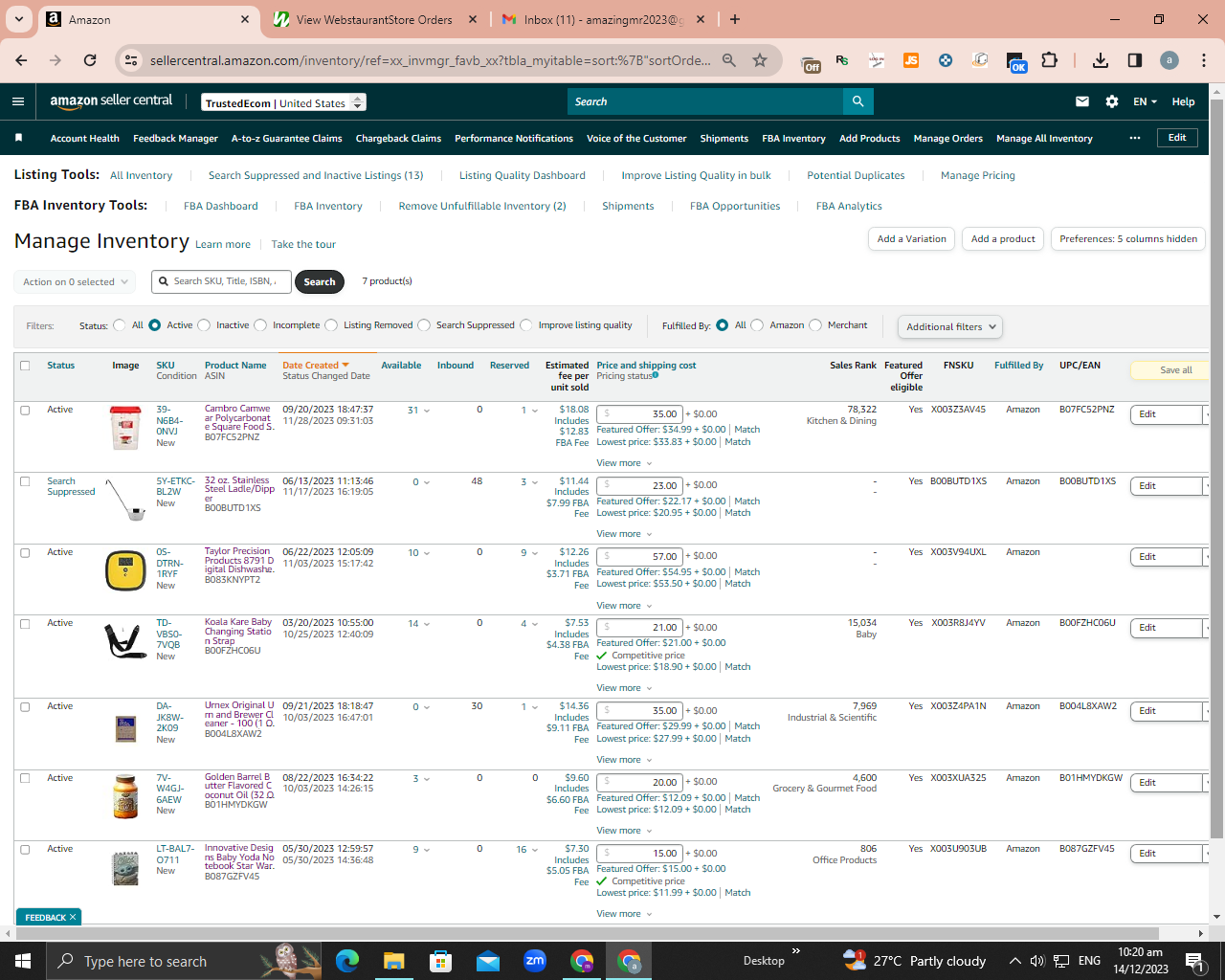Open Zoom from the taskbar

tap(535, 961)
